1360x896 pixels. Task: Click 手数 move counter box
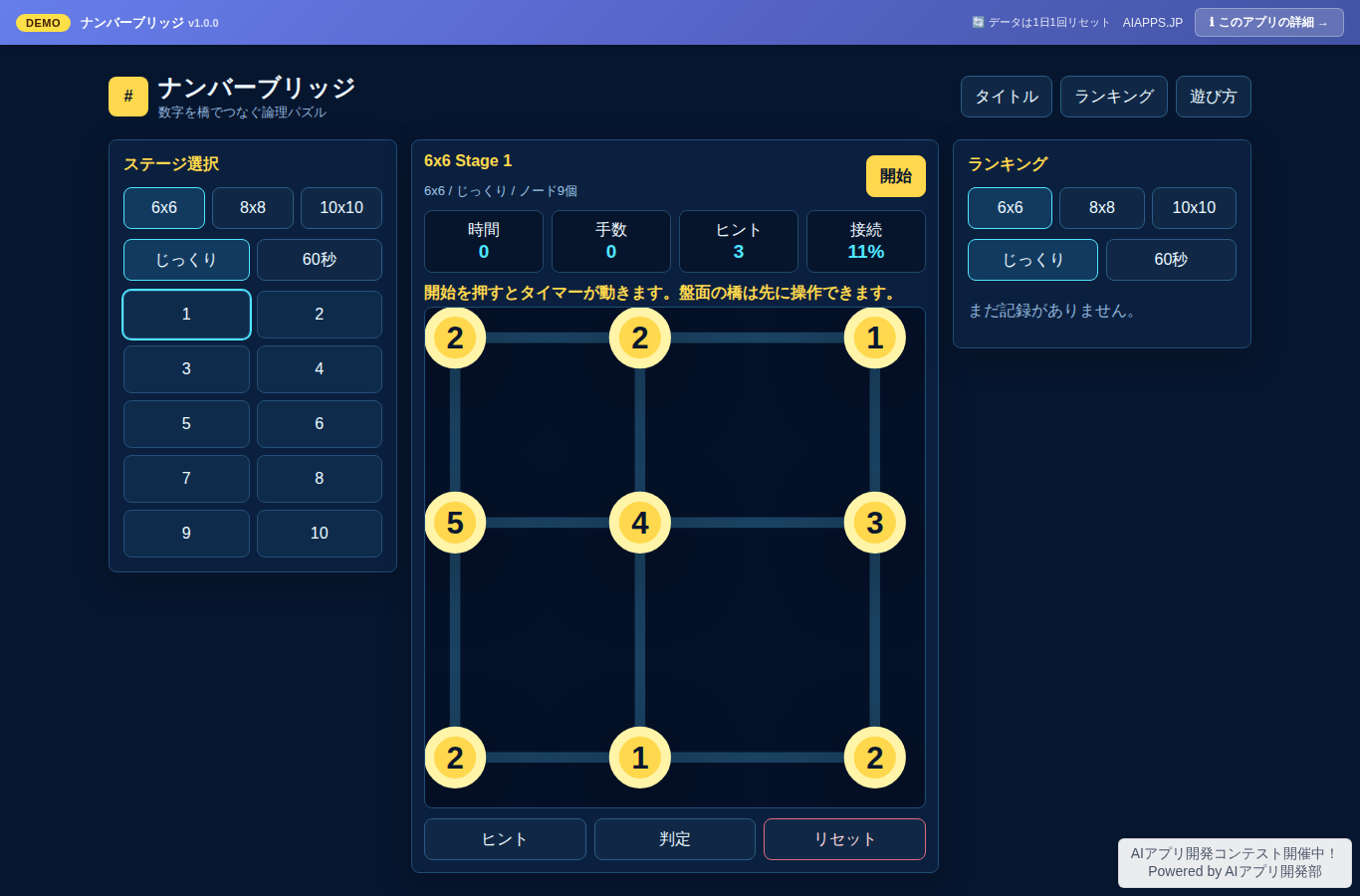coord(611,241)
